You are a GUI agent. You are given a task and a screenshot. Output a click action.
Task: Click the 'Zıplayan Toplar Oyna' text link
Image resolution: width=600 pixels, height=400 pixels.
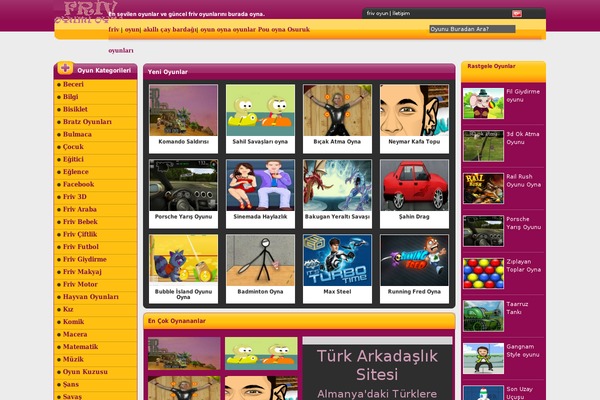[x=523, y=266]
